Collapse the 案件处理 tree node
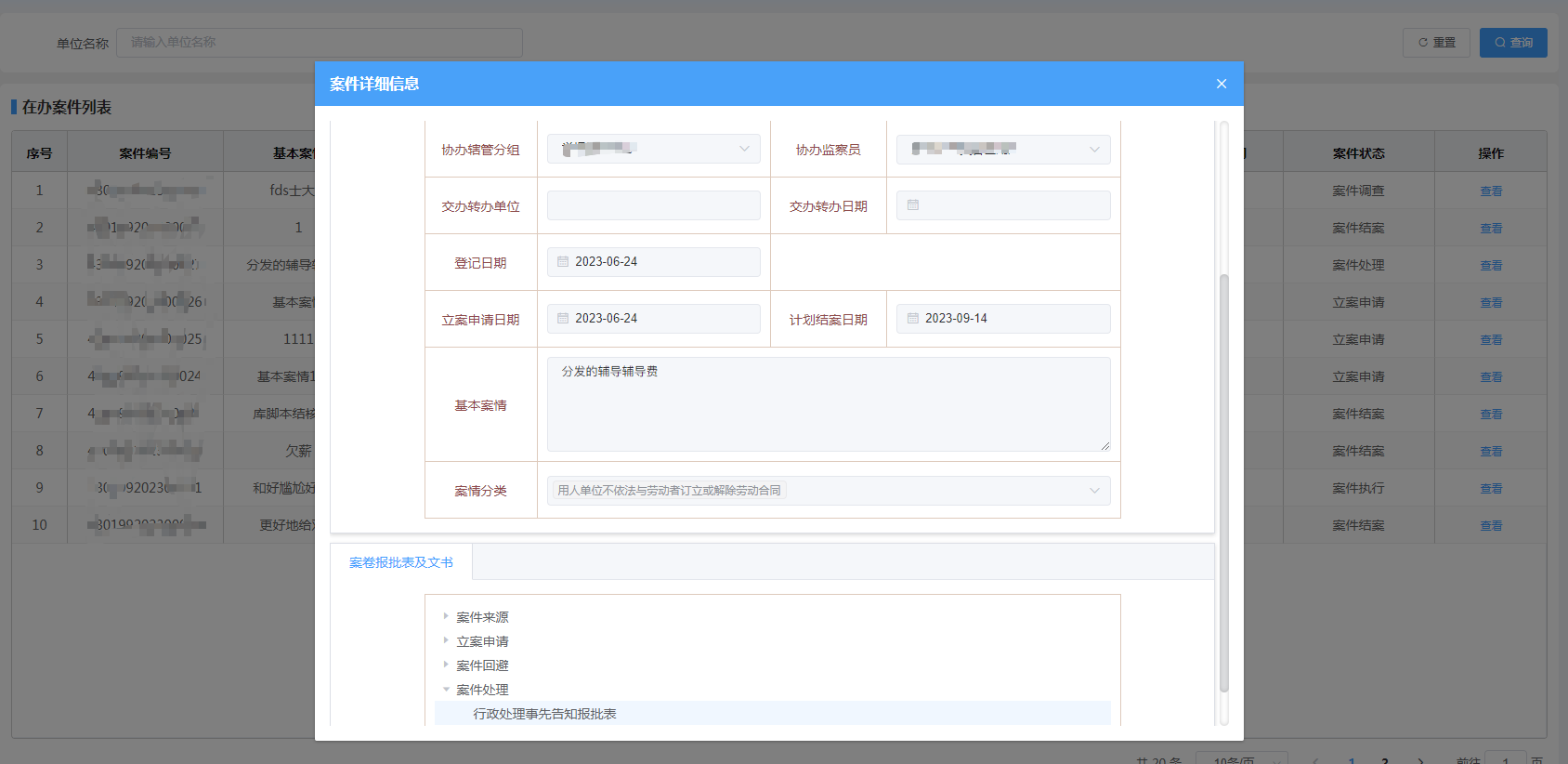 (446, 689)
